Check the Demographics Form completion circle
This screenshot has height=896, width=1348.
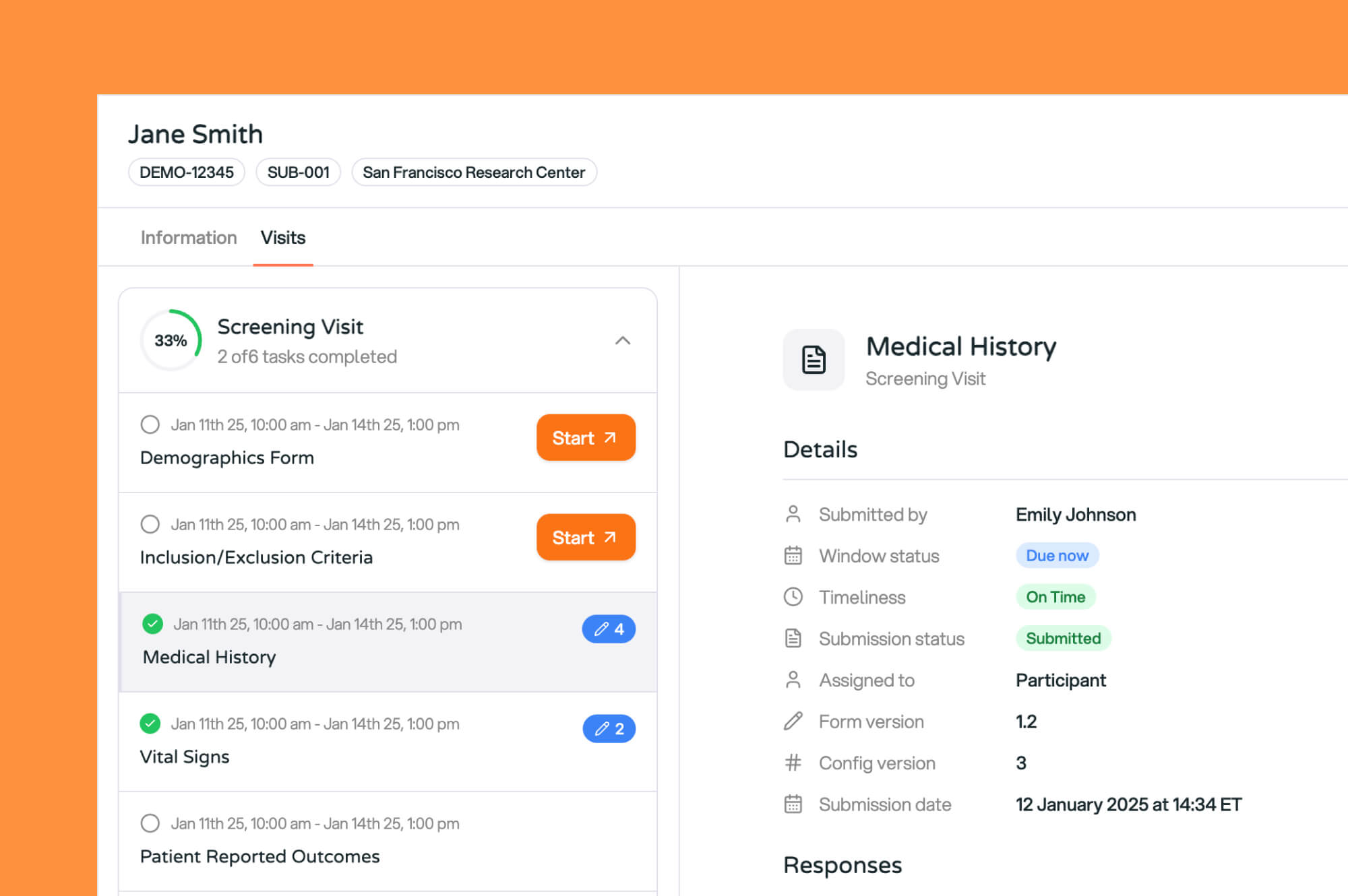point(150,424)
